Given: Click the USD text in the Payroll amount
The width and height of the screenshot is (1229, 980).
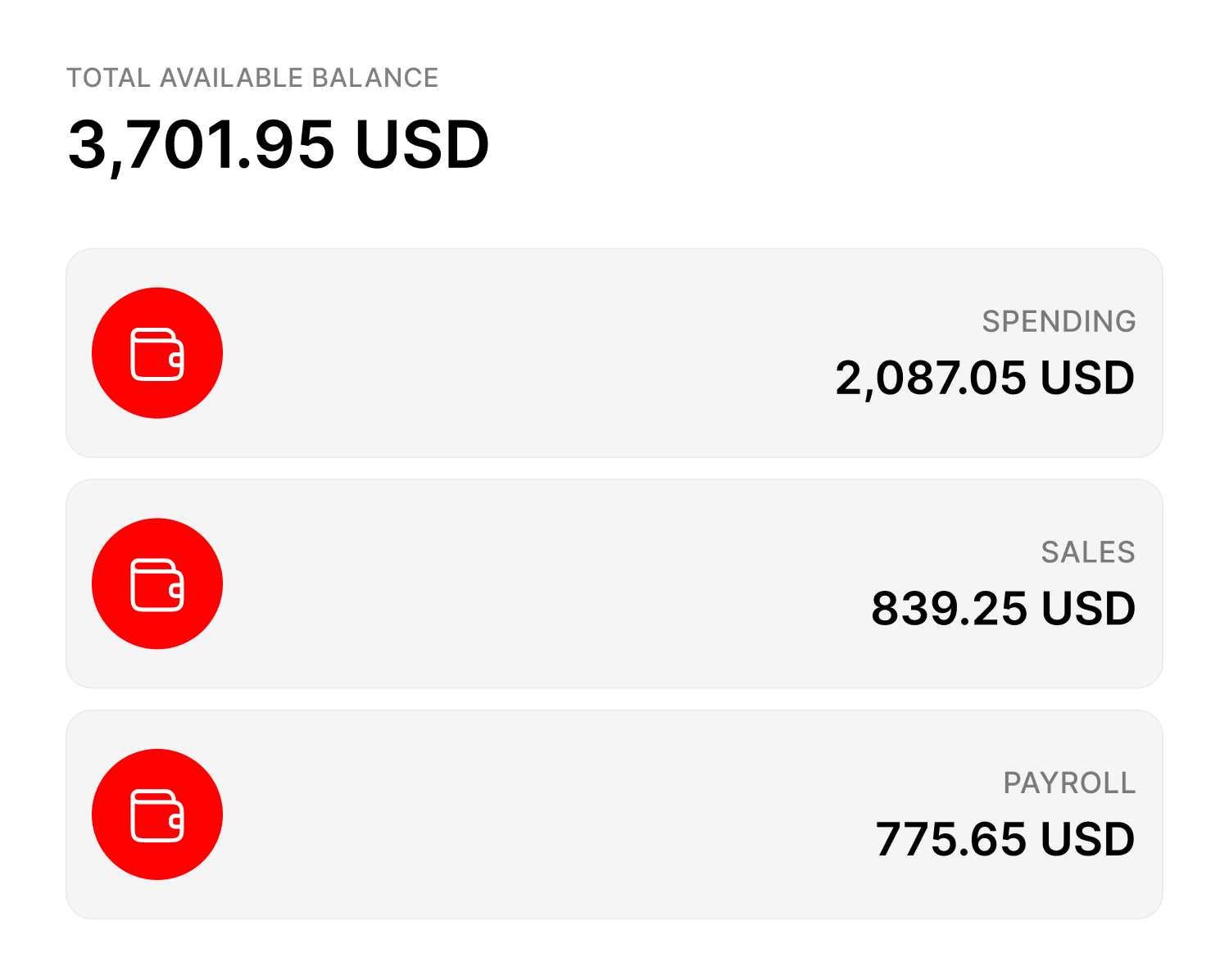Looking at the screenshot, I should click(1087, 840).
